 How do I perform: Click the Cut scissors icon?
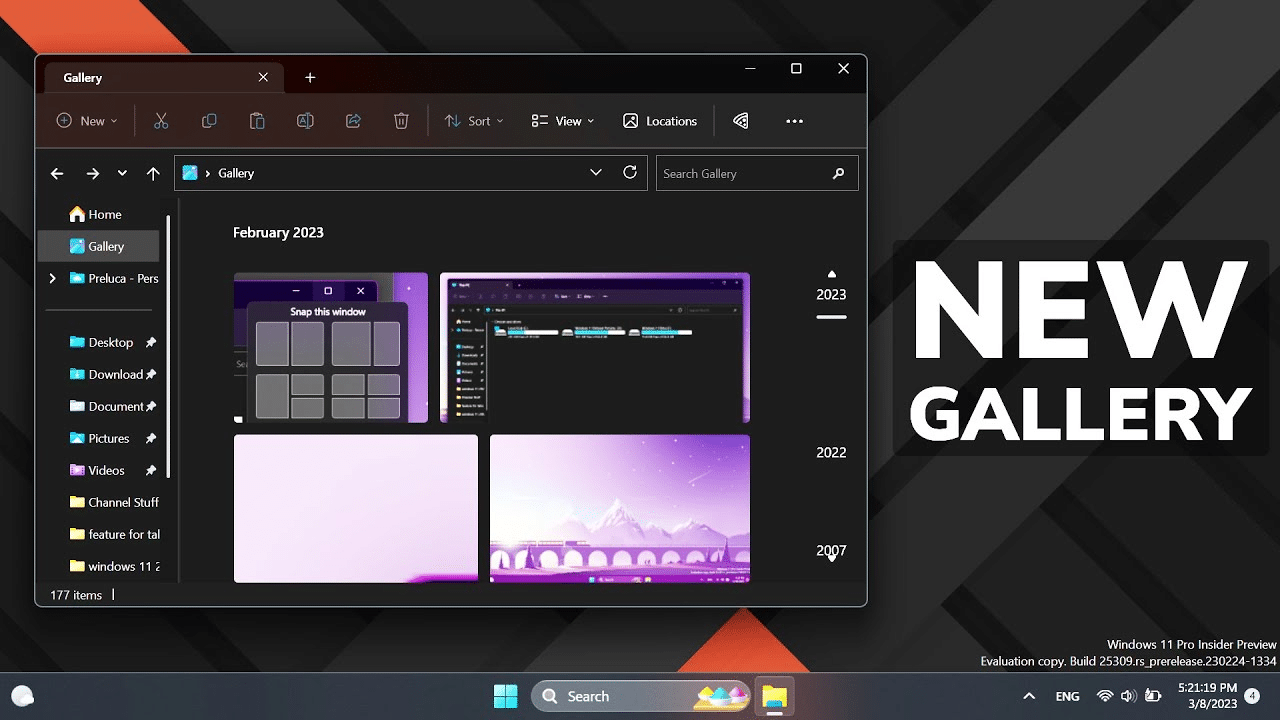(x=161, y=121)
